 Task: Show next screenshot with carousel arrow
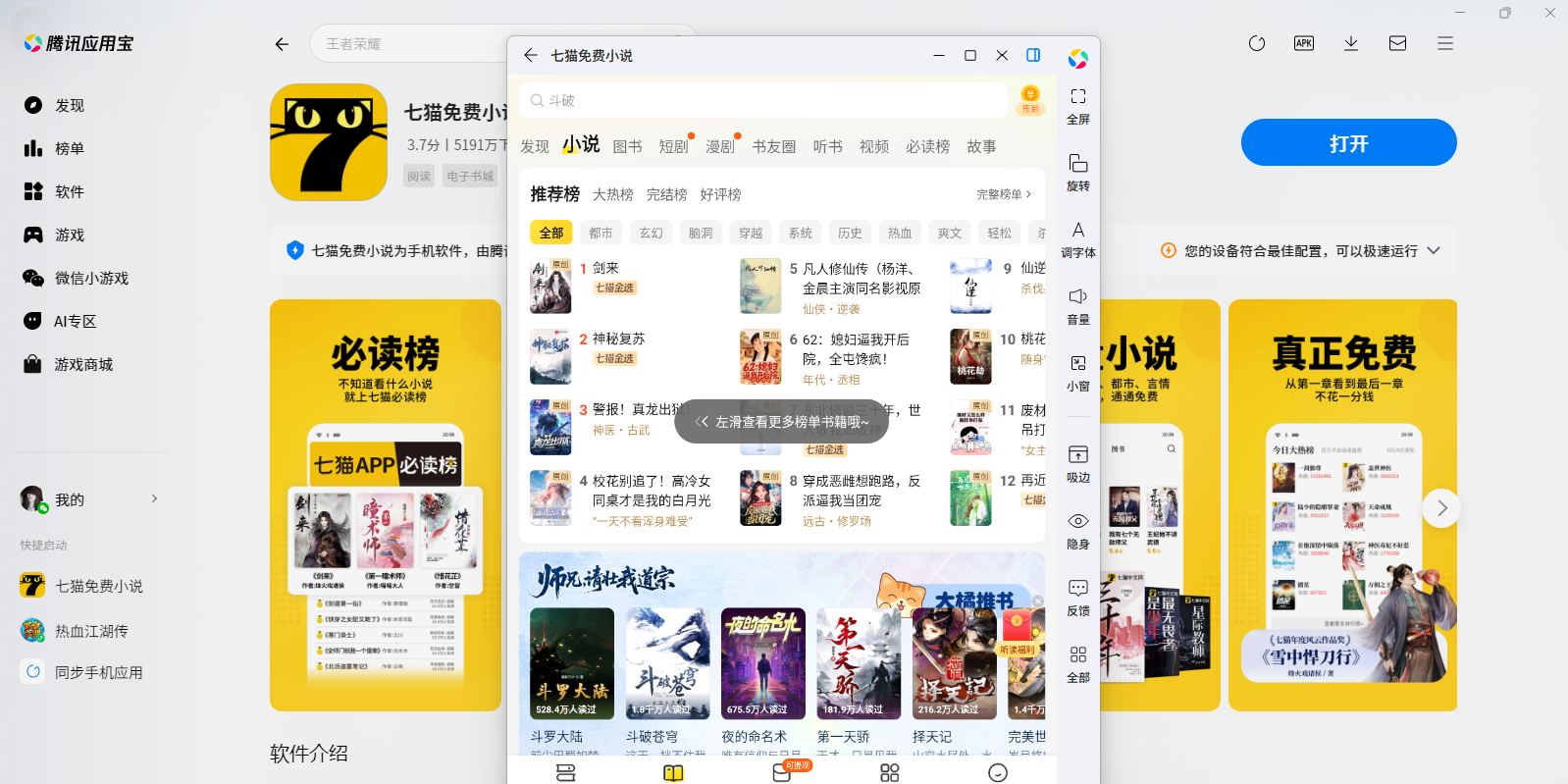tap(1440, 507)
